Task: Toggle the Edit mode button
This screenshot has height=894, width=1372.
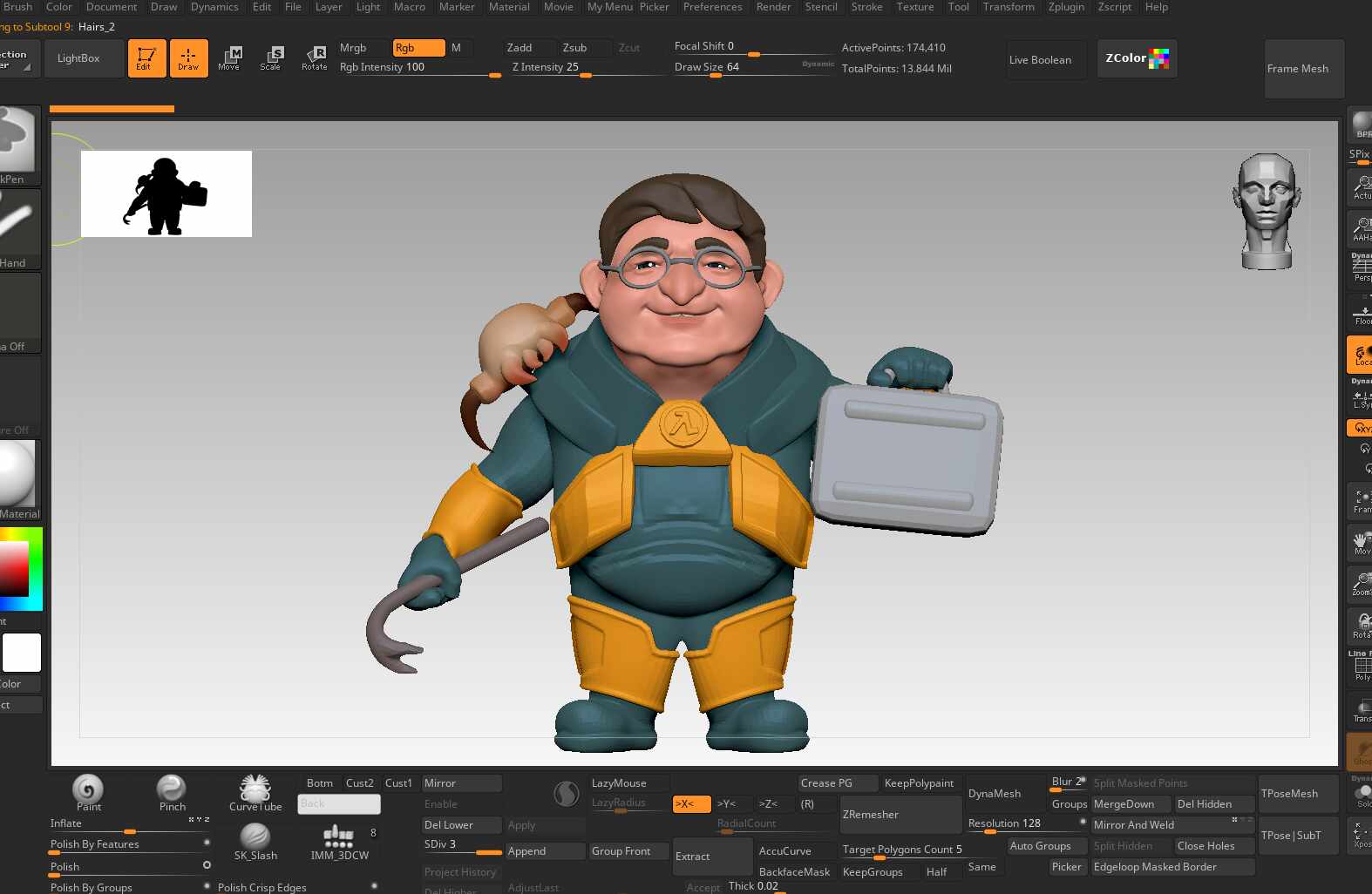Action: (146, 58)
